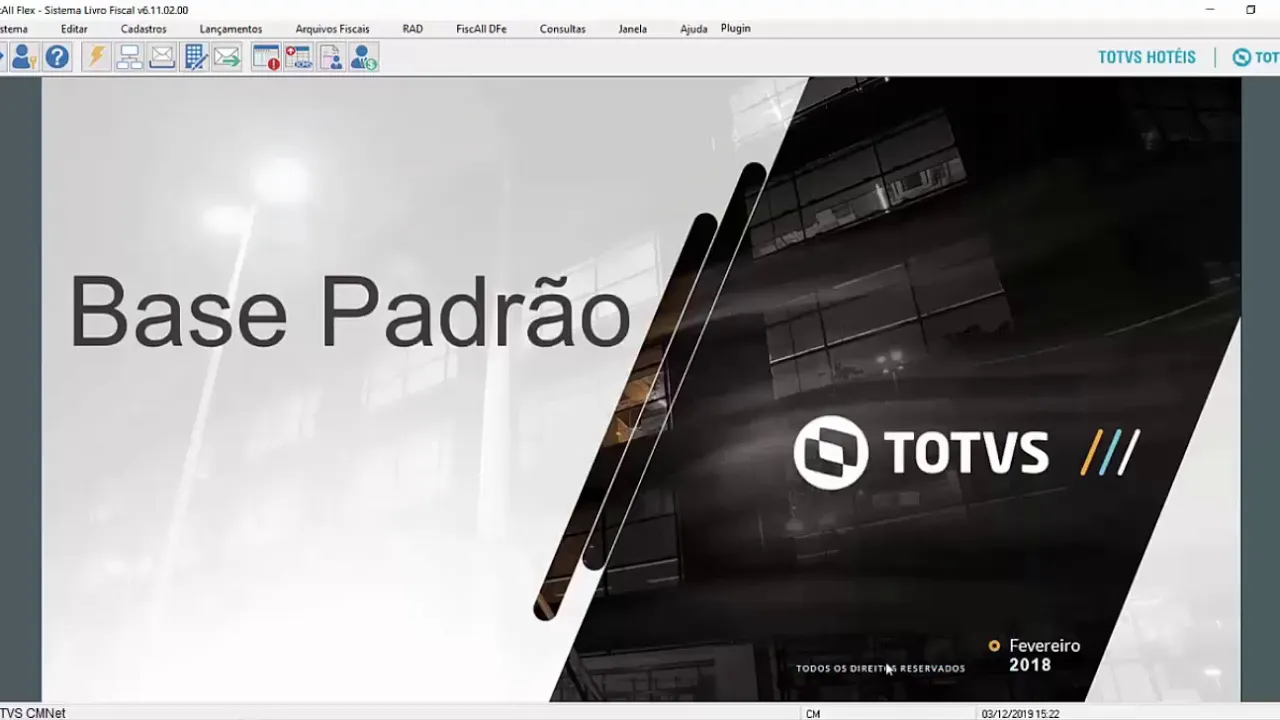Click the calendar with red up arrow icon

click(x=298, y=57)
